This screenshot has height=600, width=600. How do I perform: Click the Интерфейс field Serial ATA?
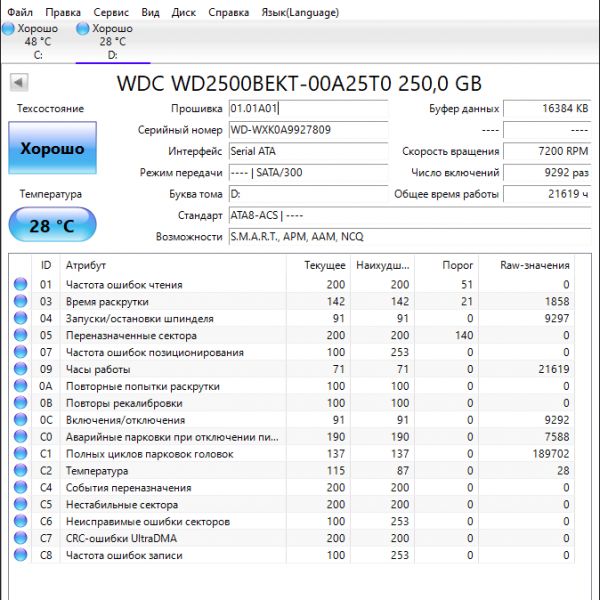[308, 151]
